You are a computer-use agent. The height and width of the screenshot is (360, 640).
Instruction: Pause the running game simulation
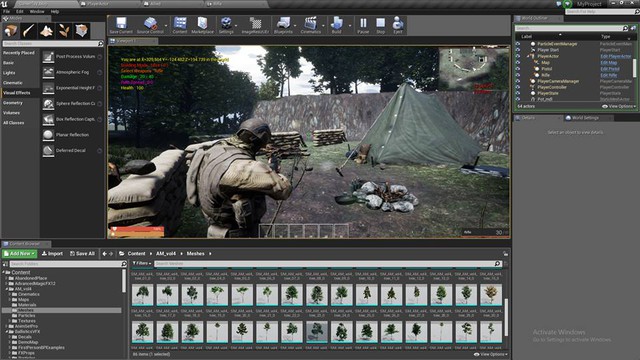363,25
